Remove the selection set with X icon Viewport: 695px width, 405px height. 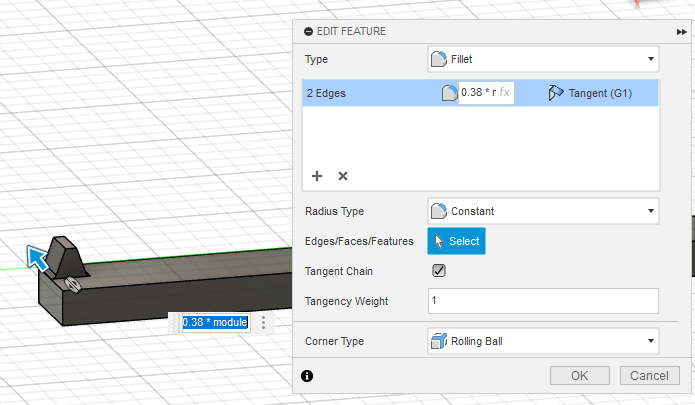(x=343, y=176)
